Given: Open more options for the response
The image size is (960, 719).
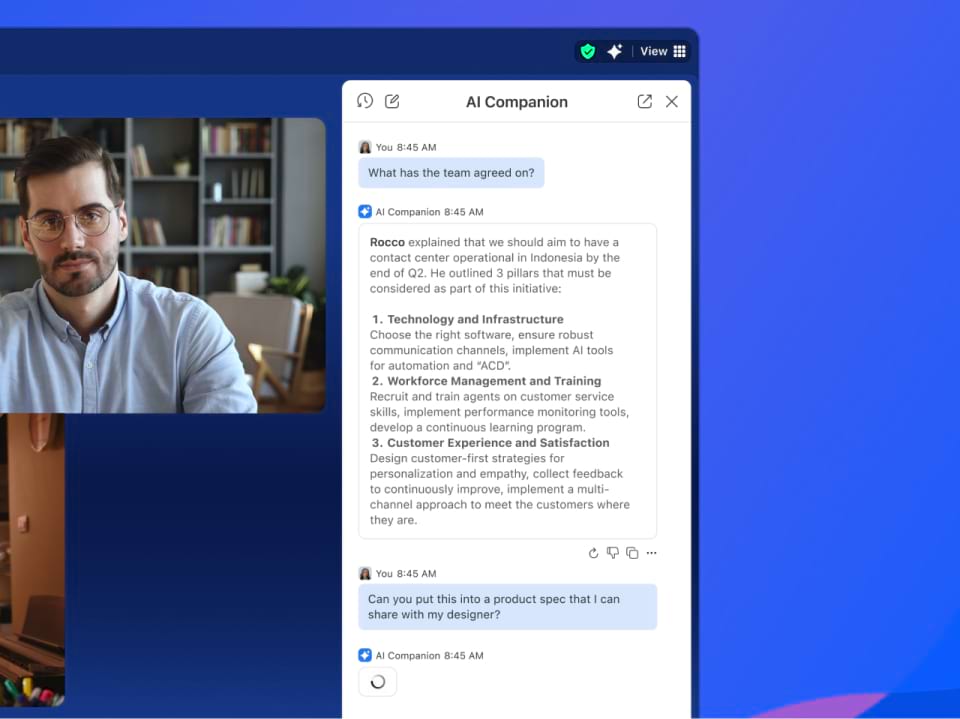Looking at the screenshot, I should [652, 553].
